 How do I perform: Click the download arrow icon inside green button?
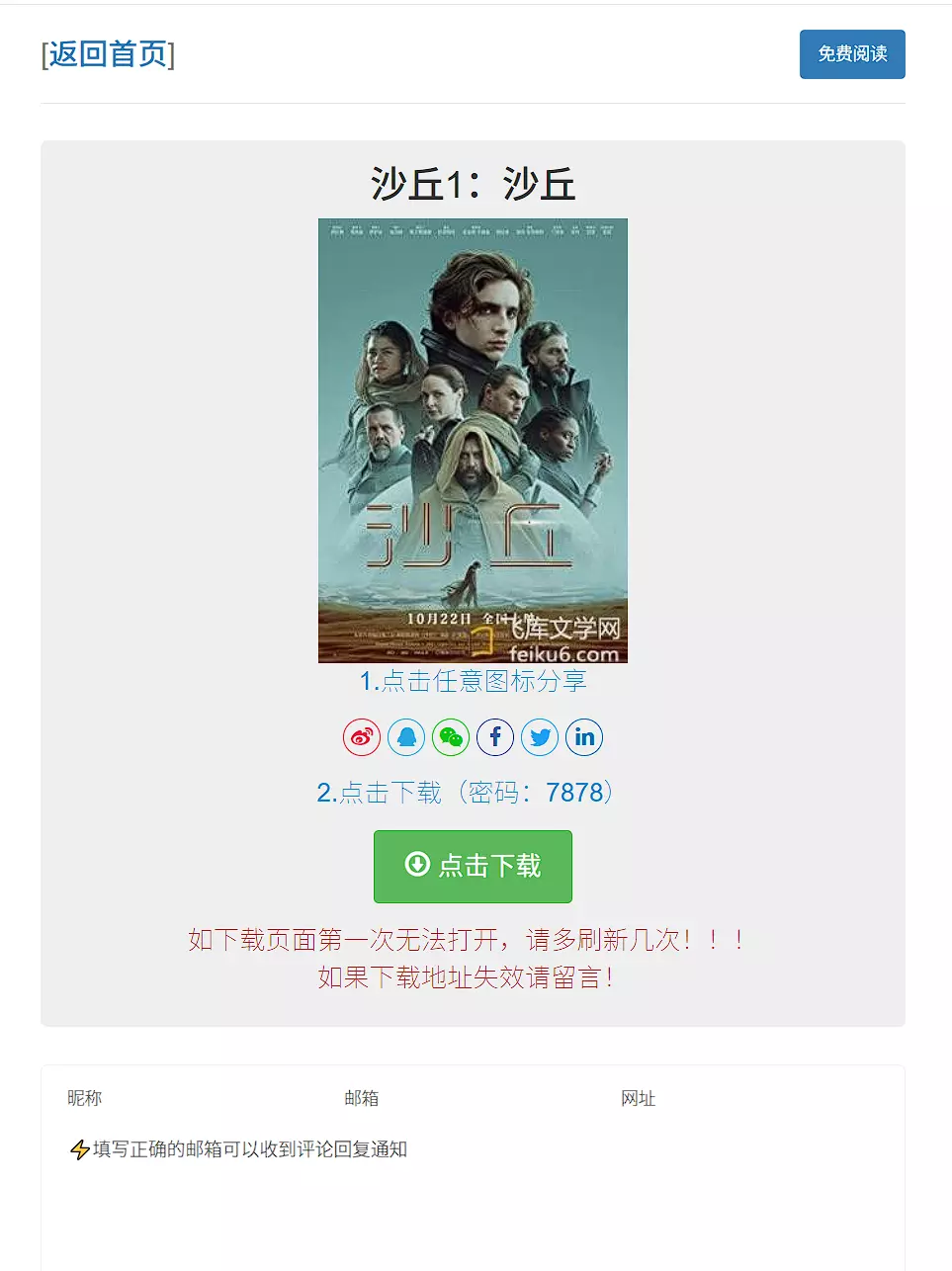pos(417,865)
